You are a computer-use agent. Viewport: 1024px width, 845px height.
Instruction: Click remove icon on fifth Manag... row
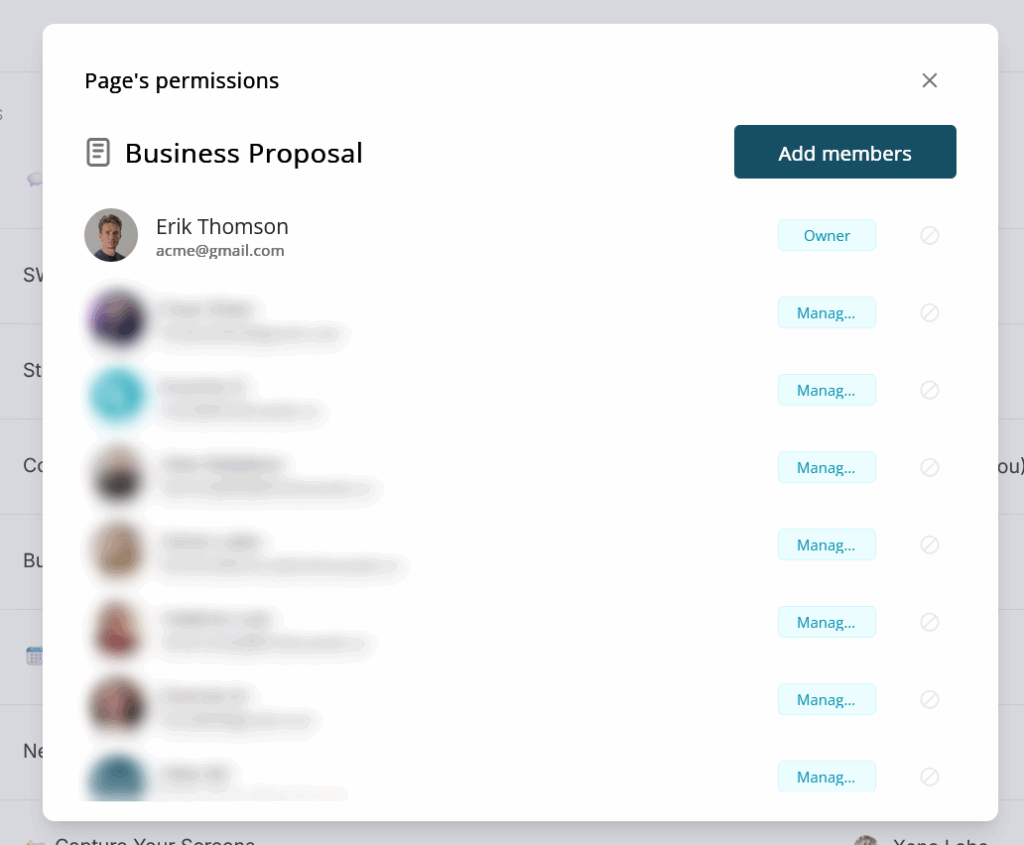(929, 622)
